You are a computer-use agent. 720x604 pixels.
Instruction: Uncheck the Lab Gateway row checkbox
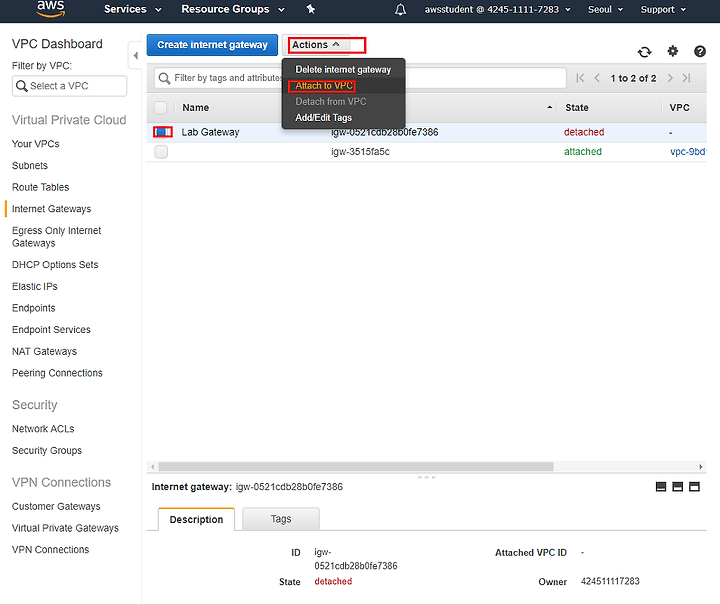pyautogui.click(x=163, y=132)
